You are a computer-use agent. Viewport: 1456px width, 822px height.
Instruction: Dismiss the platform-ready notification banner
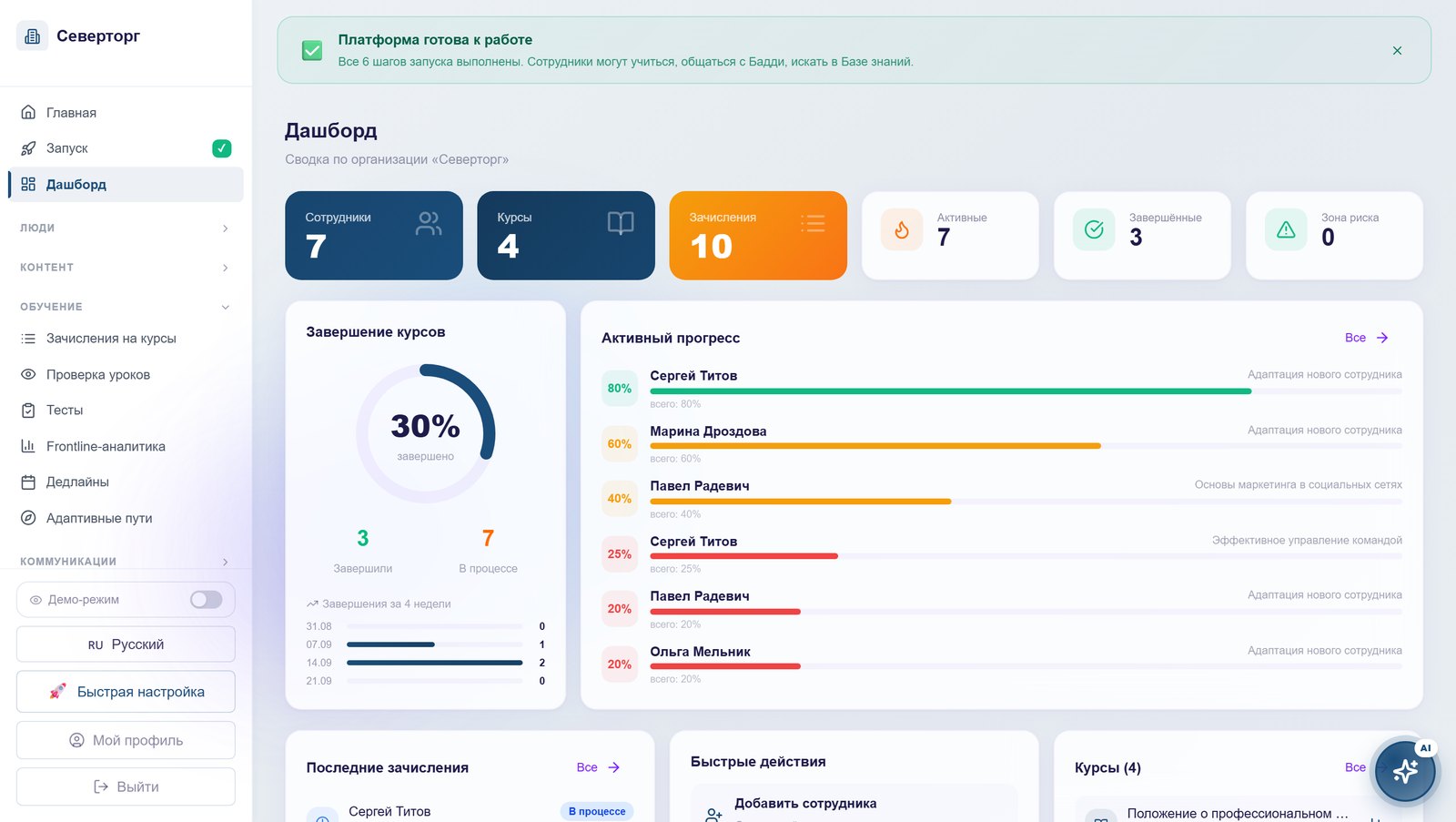tap(1397, 50)
